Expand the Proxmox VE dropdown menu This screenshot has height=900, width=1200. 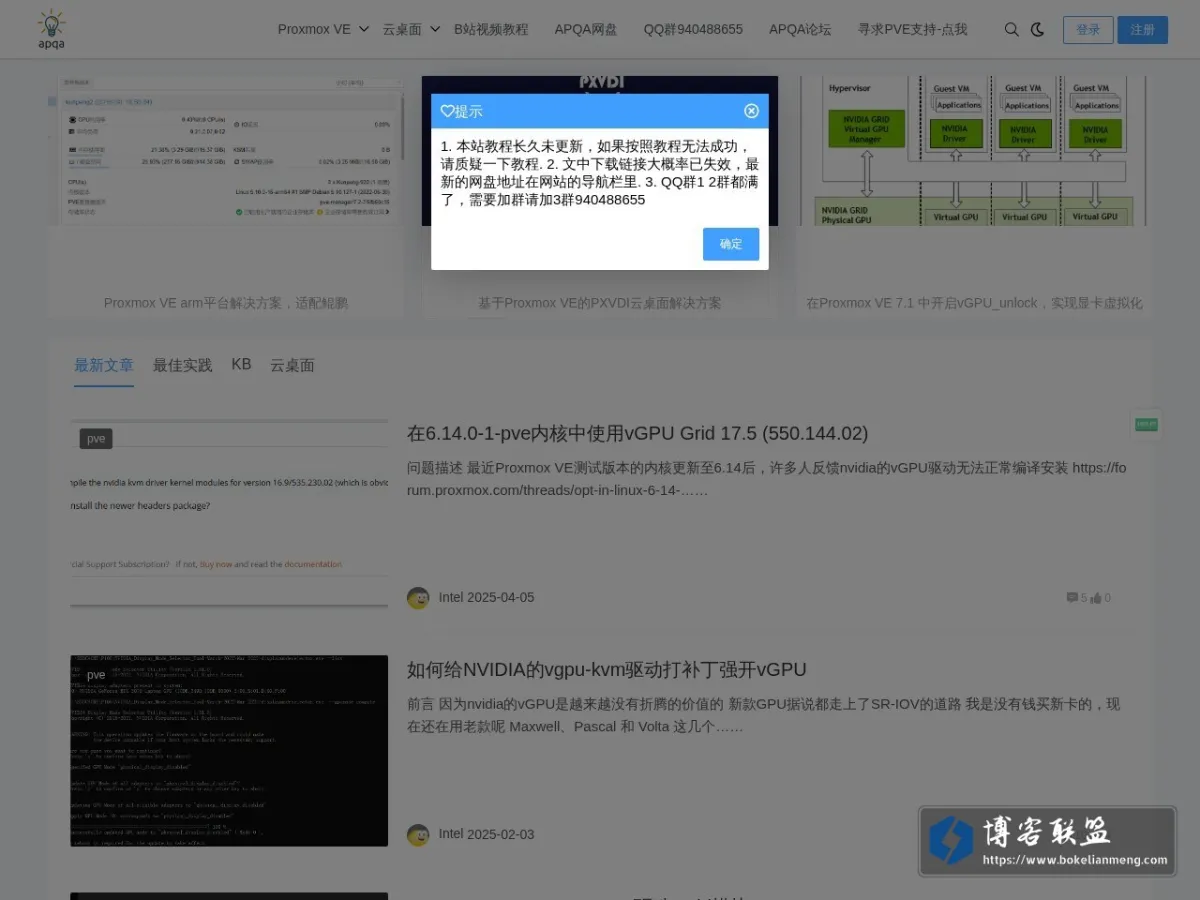pyautogui.click(x=323, y=30)
